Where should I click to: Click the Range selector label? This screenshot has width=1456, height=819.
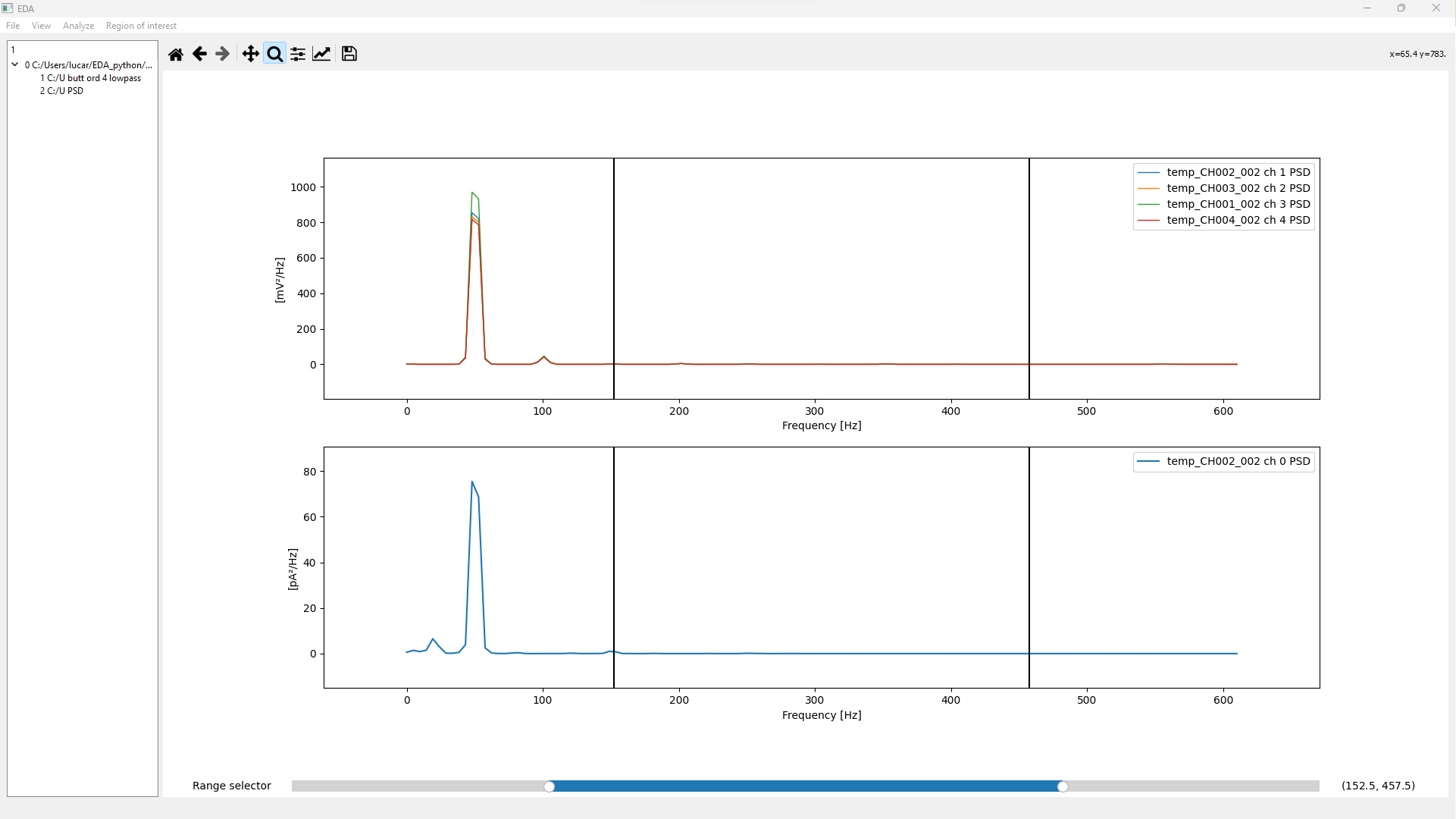[232, 786]
